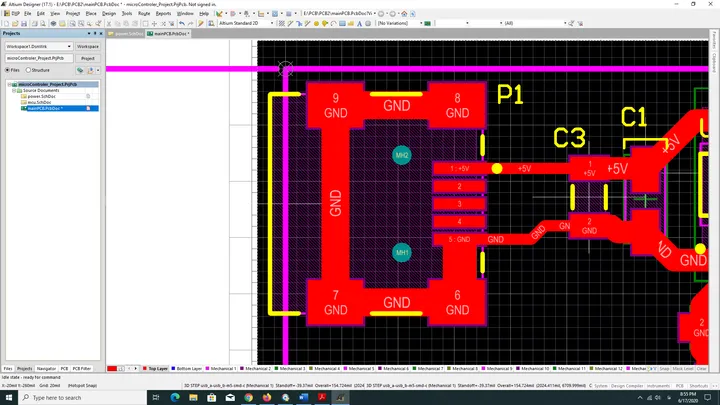Click the Print icon in the toolbar
Viewport: 720px width, 405px height.
(x=34, y=23)
